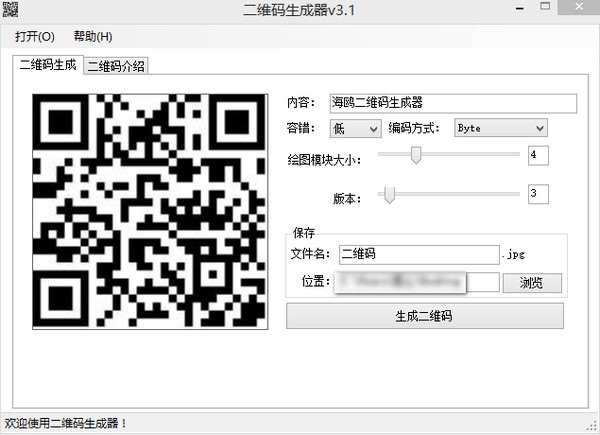Screen dimensions: 600x435
Task: Expand the 容错 level dropdown
Action: [355, 129]
